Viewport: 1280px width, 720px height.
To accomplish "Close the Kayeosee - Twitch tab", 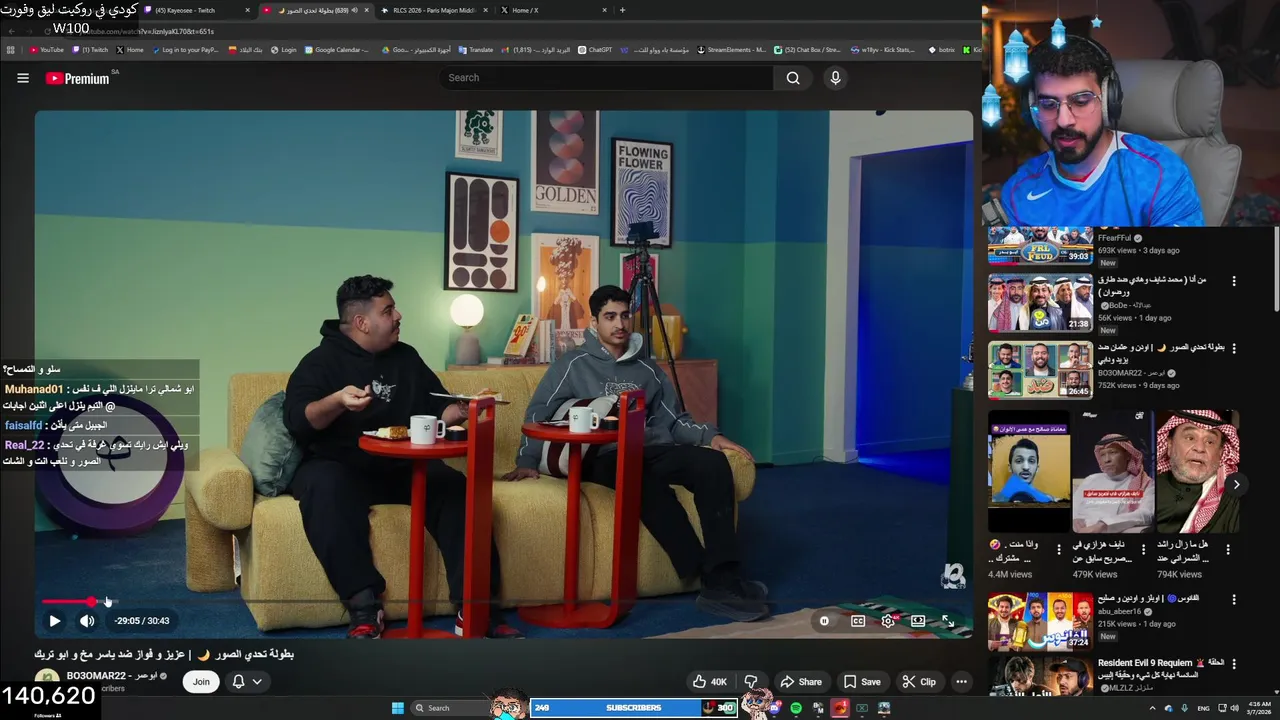I will point(247,10).
